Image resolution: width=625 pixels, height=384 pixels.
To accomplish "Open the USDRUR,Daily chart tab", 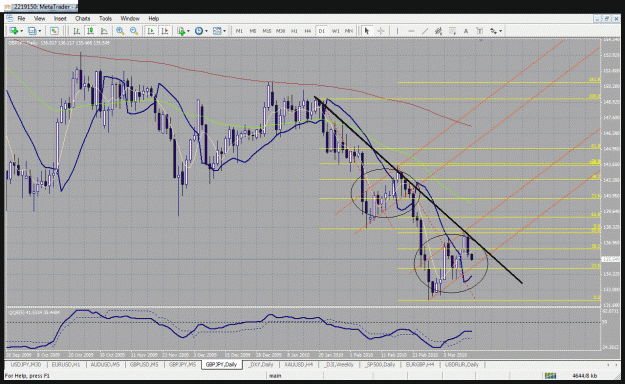I will 462,364.
